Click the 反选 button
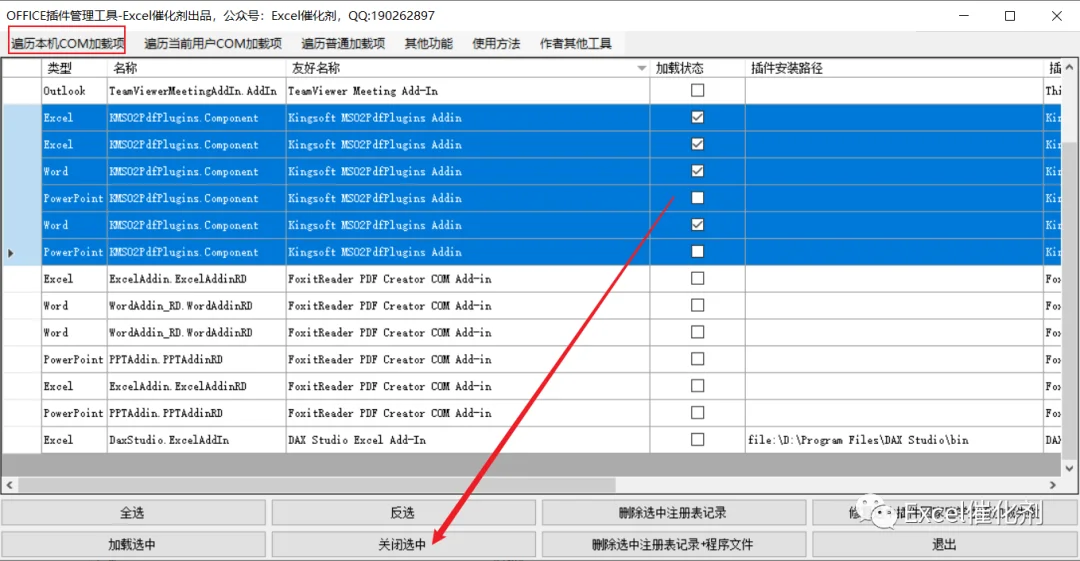Image resolution: width=1080 pixels, height=561 pixels. tap(403, 513)
